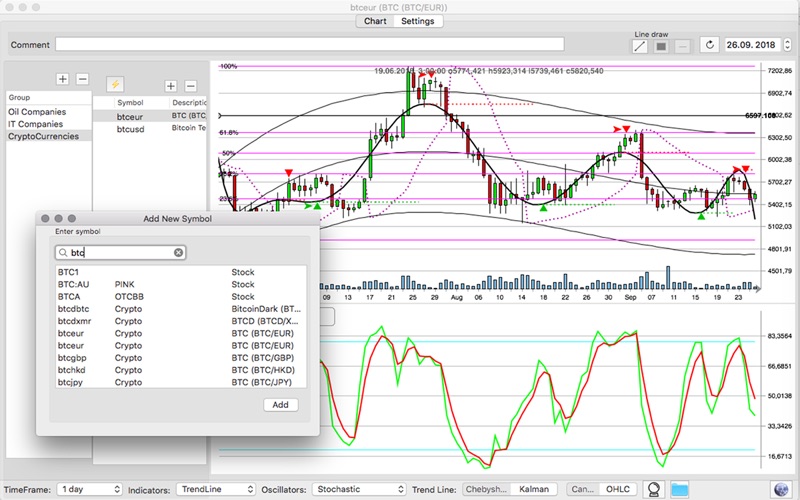
Task: Select the Oil Companies group
Action: [x=49, y=112]
